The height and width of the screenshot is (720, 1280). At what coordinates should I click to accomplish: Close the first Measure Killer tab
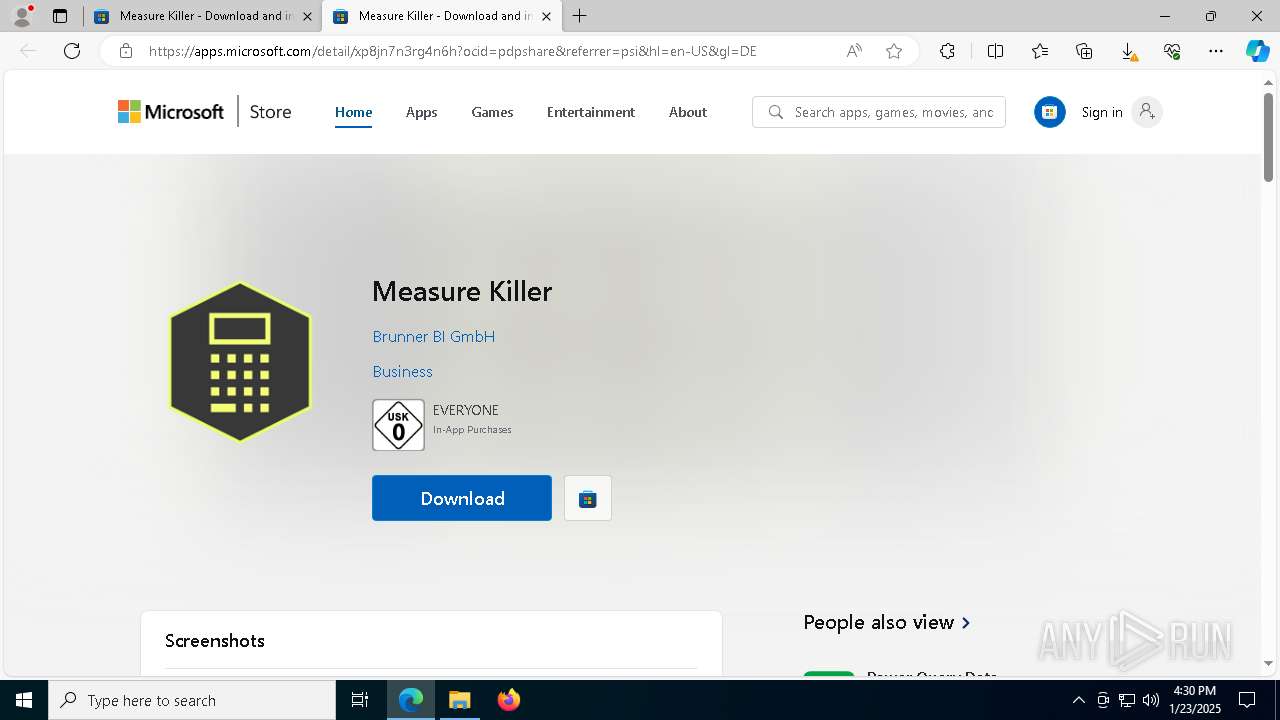tap(307, 16)
